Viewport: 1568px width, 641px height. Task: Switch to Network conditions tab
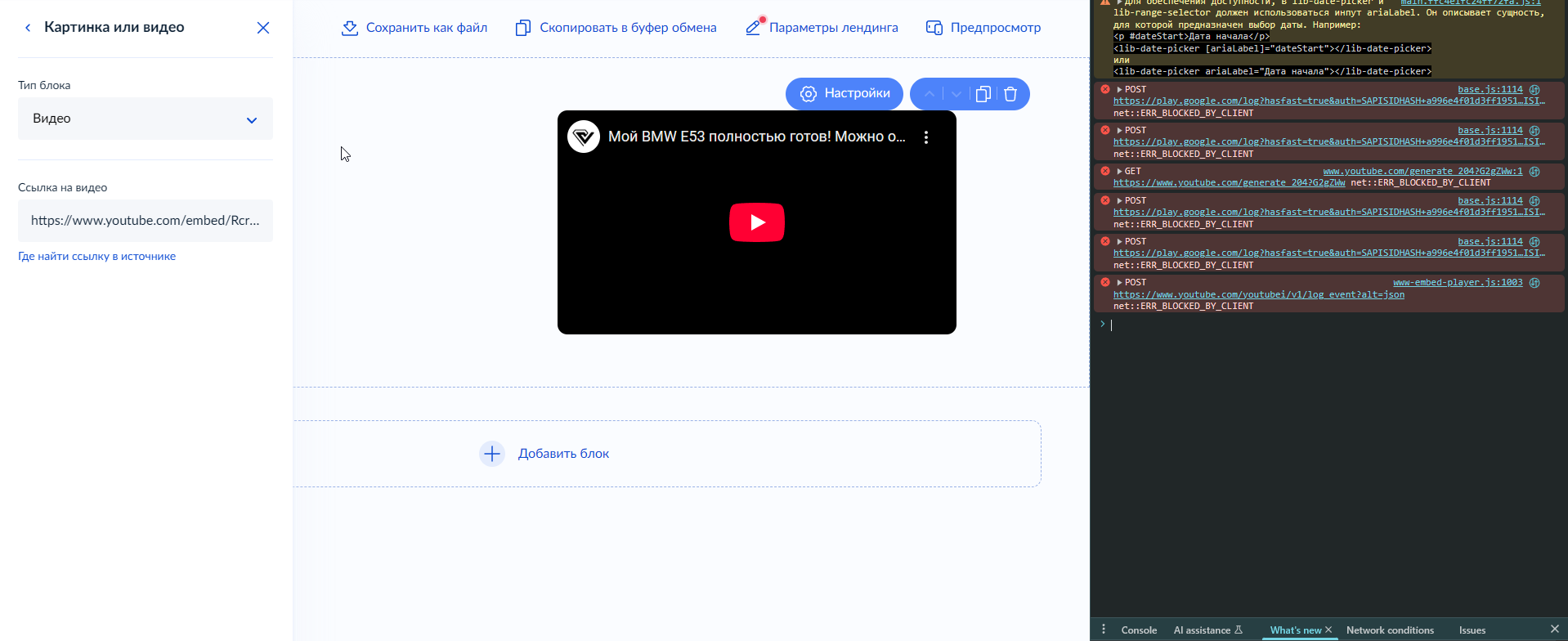tap(1390, 630)
